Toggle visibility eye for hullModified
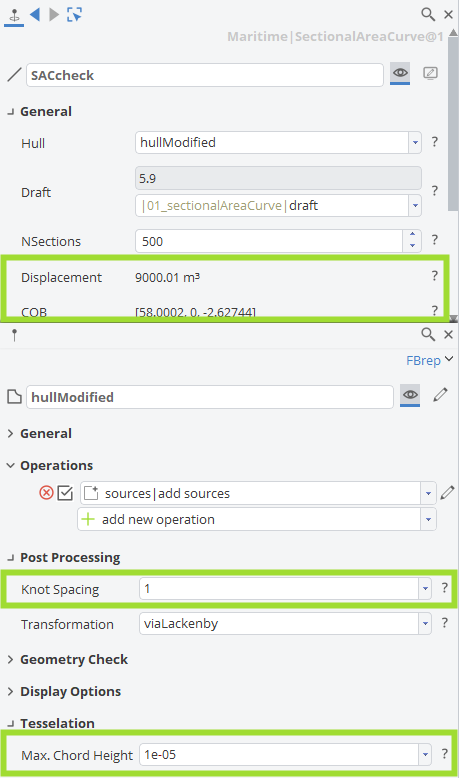The image size is (459, 778). click(410, 395)
